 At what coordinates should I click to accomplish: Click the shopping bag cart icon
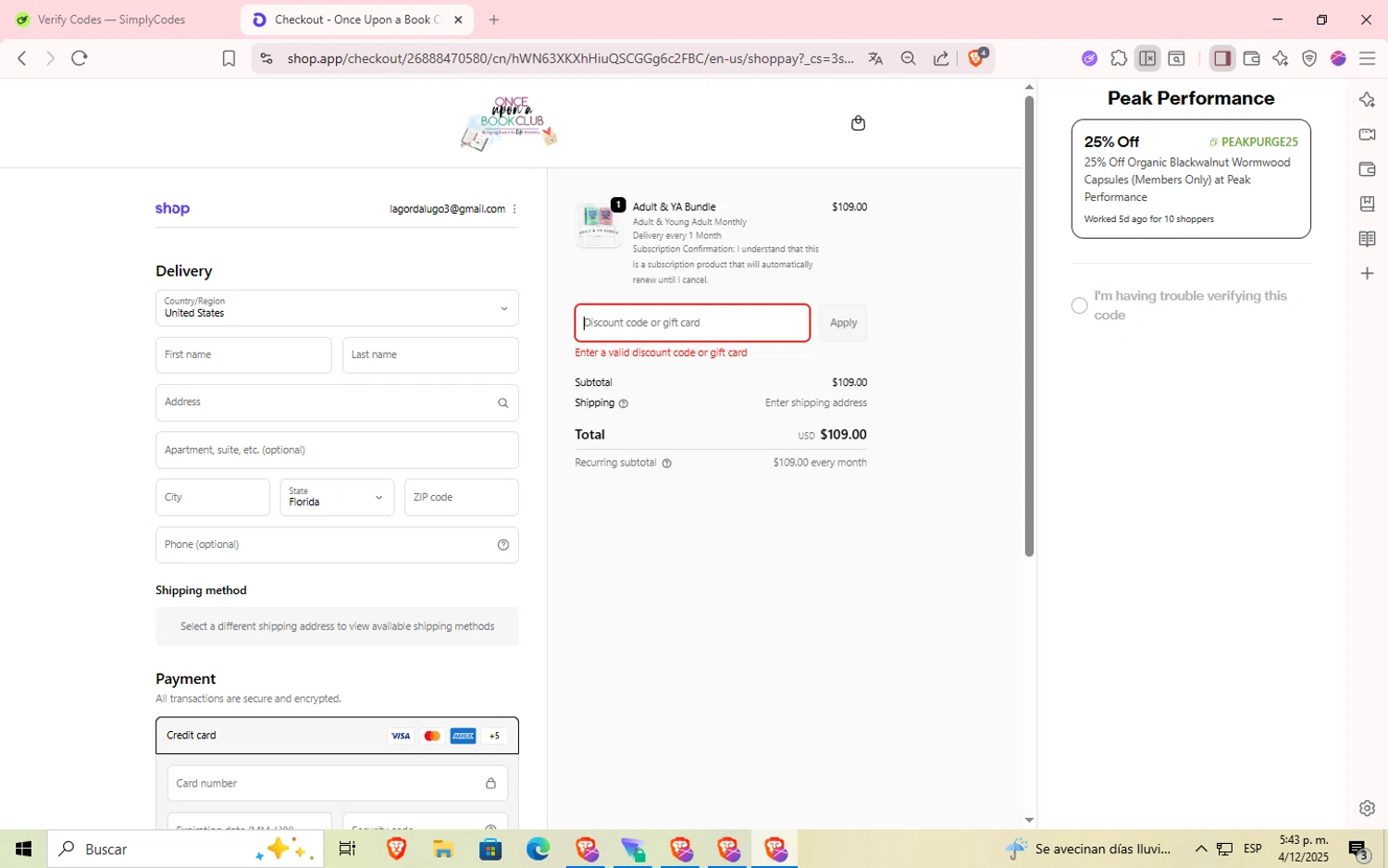[858, 123]
